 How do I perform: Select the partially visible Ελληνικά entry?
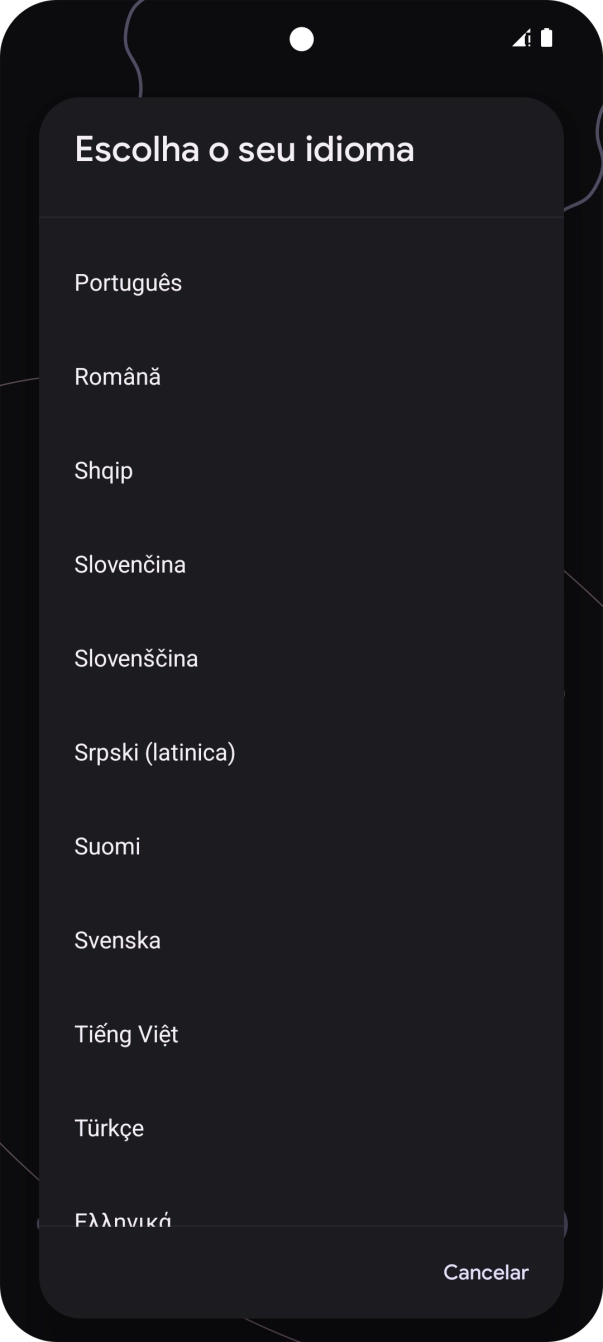[123, 1217]
